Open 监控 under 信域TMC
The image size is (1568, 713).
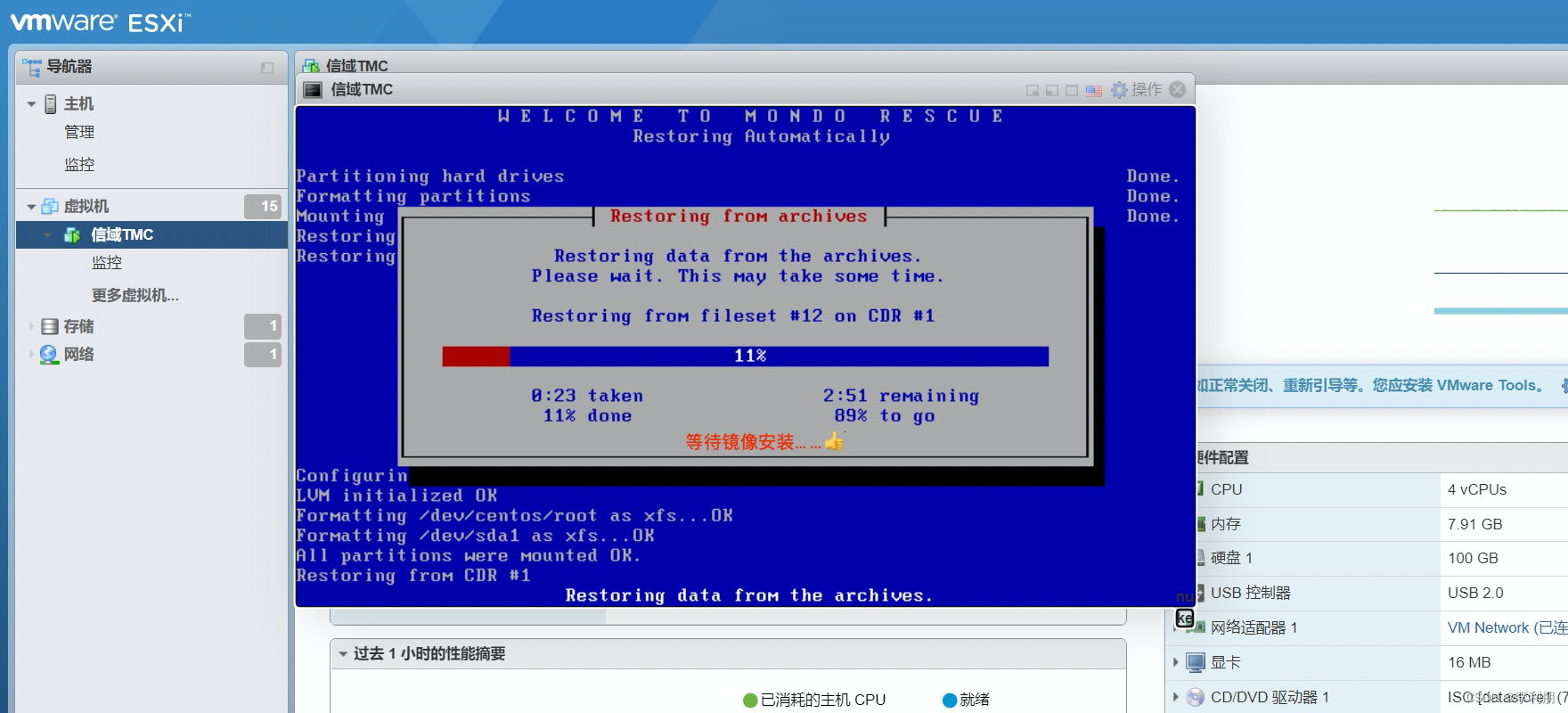point(107,263)
